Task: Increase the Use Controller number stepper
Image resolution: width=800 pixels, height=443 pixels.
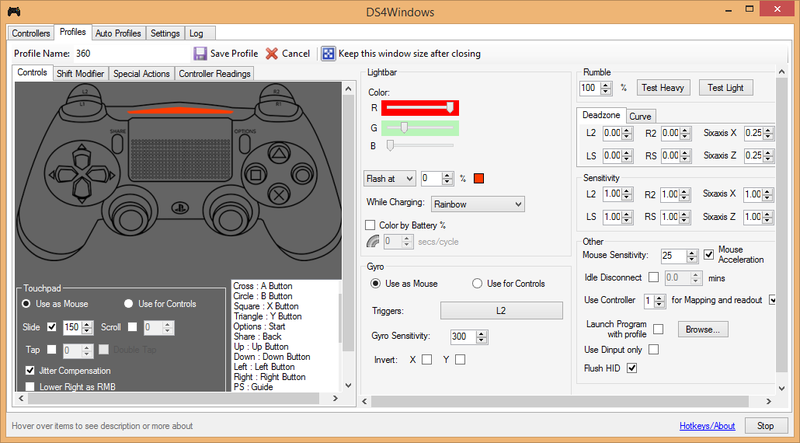Action: coord(660,298)
